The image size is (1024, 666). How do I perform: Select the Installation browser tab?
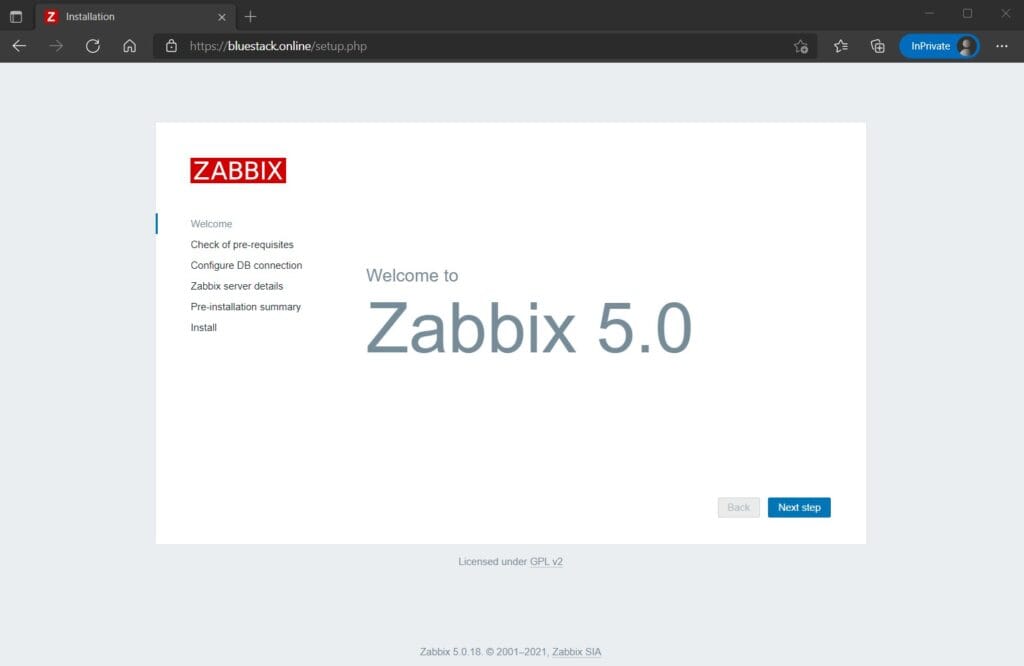pos(135,16)
